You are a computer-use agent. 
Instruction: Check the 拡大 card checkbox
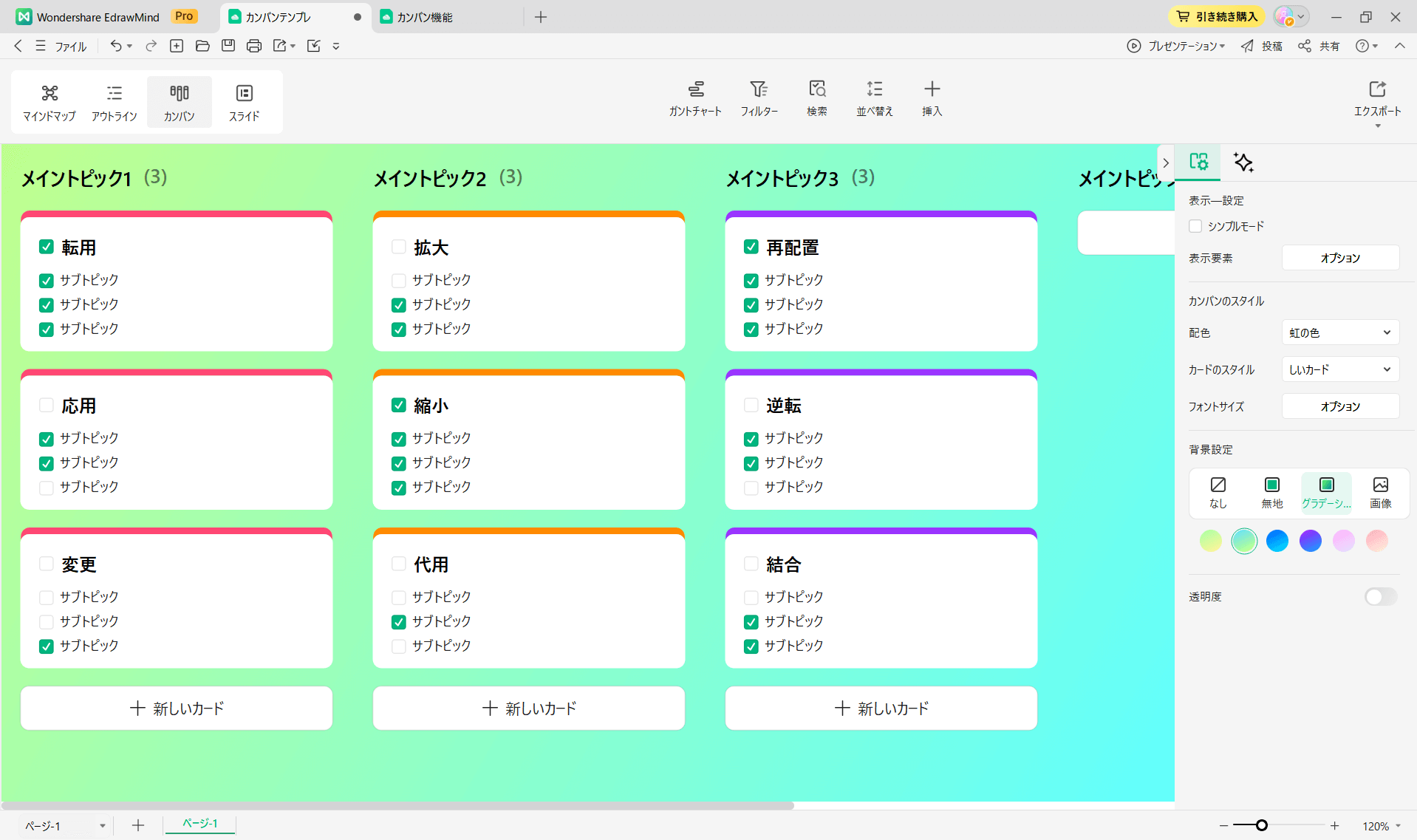point(398,247)
